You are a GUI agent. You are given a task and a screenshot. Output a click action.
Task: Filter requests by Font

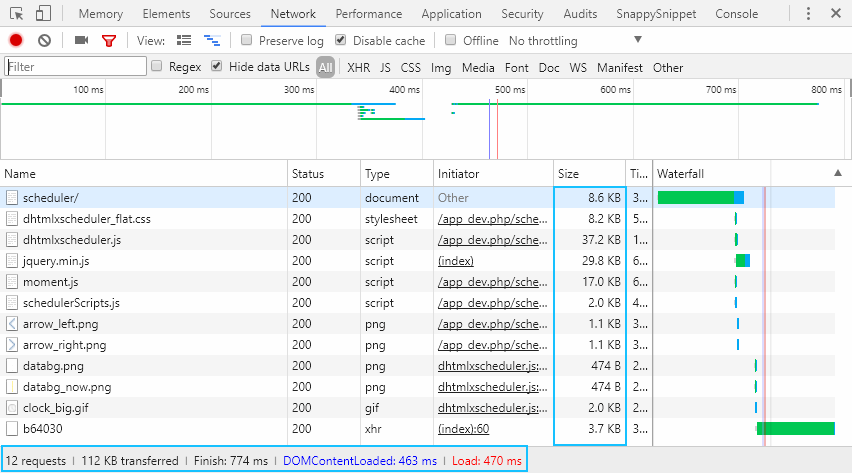517,67
